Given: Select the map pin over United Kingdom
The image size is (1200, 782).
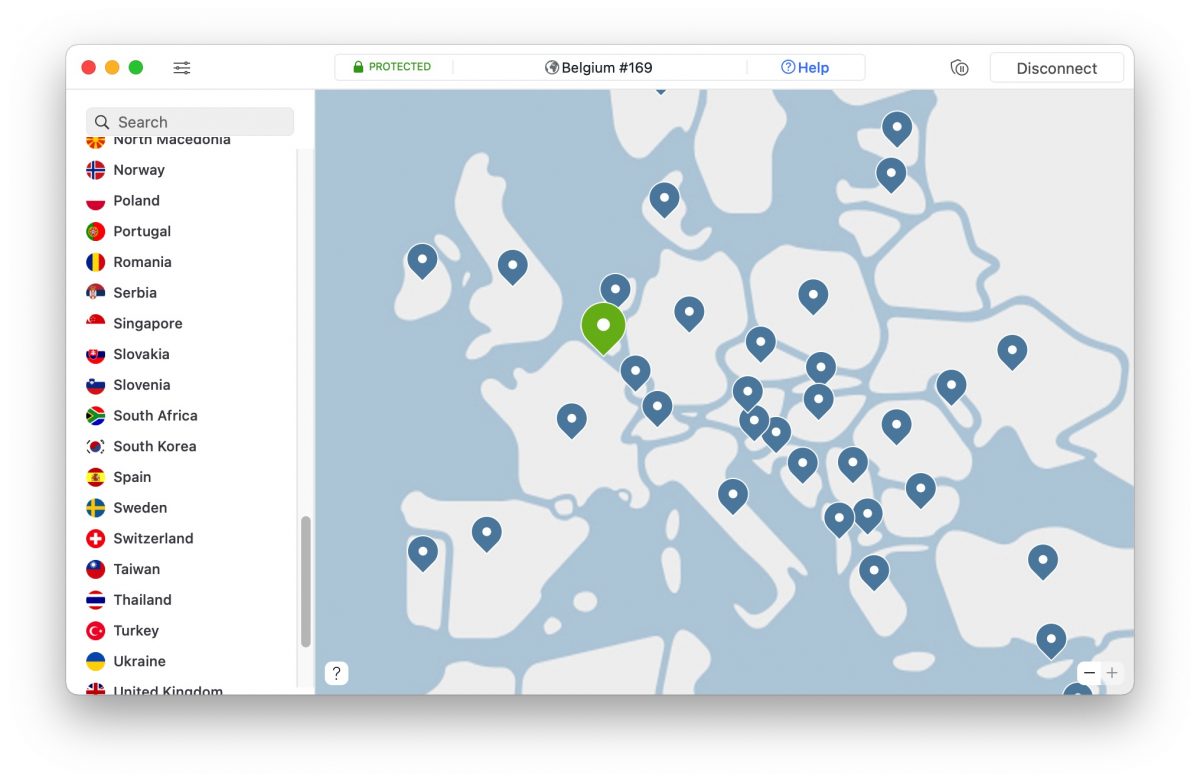Looking at the screenshot, I should coord(513,267).
